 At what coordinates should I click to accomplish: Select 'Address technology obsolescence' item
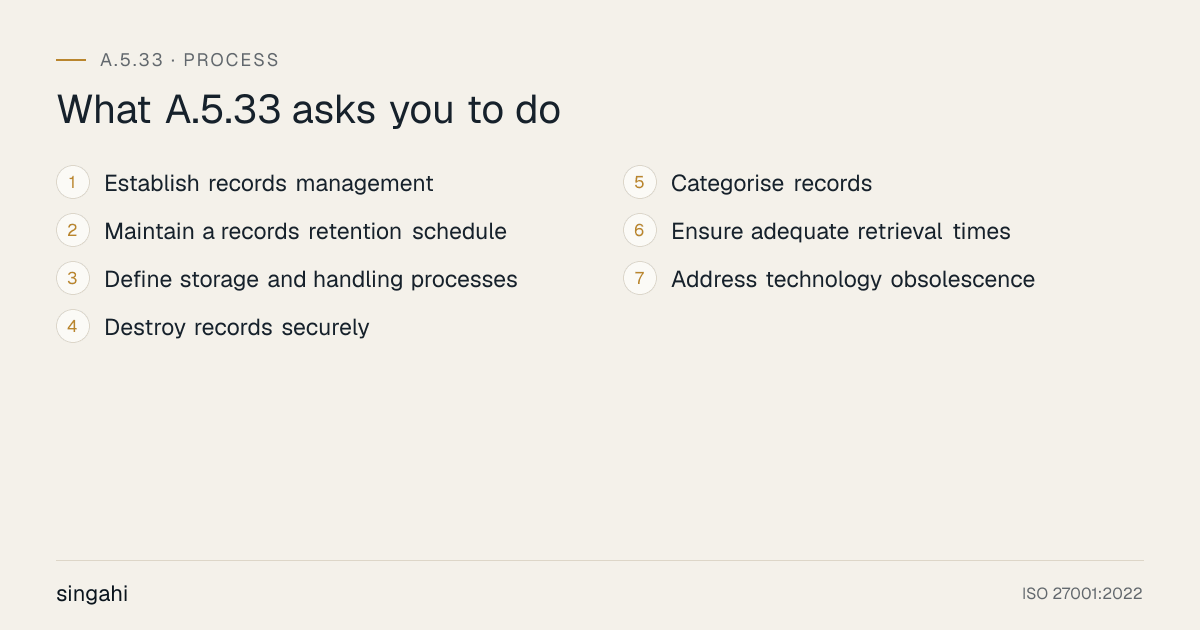pos(853,280)
